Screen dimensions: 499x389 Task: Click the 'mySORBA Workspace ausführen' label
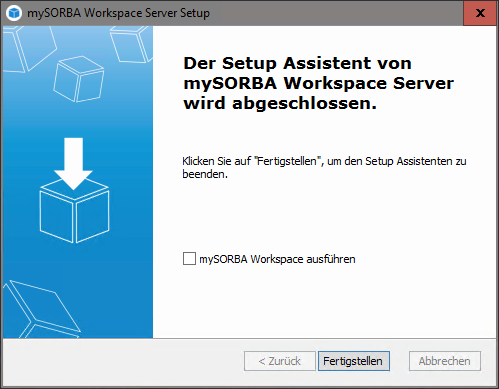pyautogui.click(x=277, y=259)
